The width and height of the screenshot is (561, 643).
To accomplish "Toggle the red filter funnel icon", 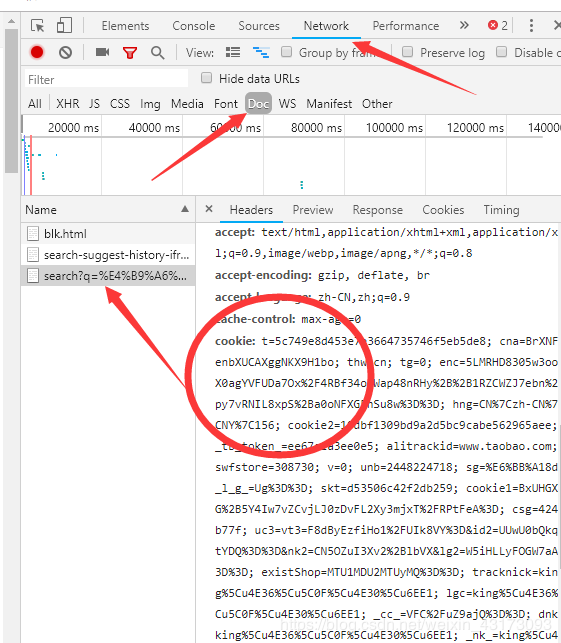I will [x=130, y=52].
